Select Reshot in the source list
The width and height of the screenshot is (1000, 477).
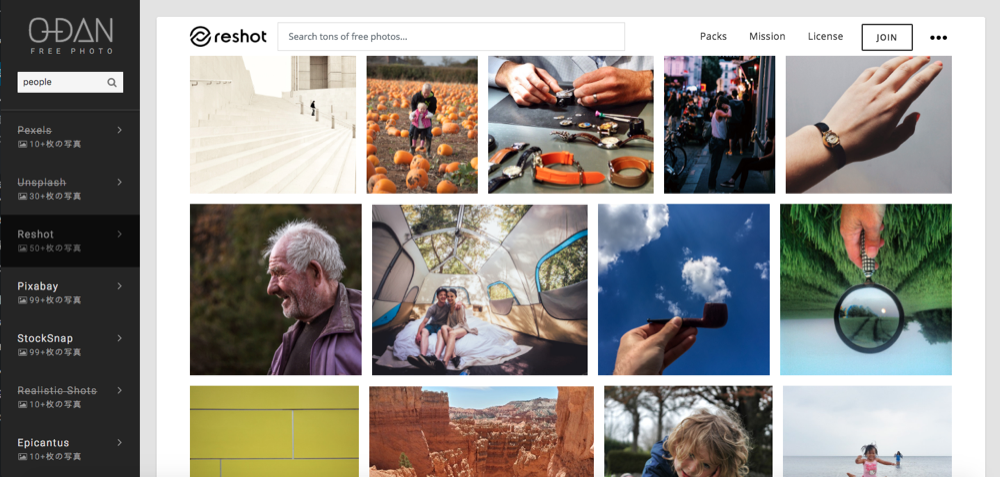[70, 240]
